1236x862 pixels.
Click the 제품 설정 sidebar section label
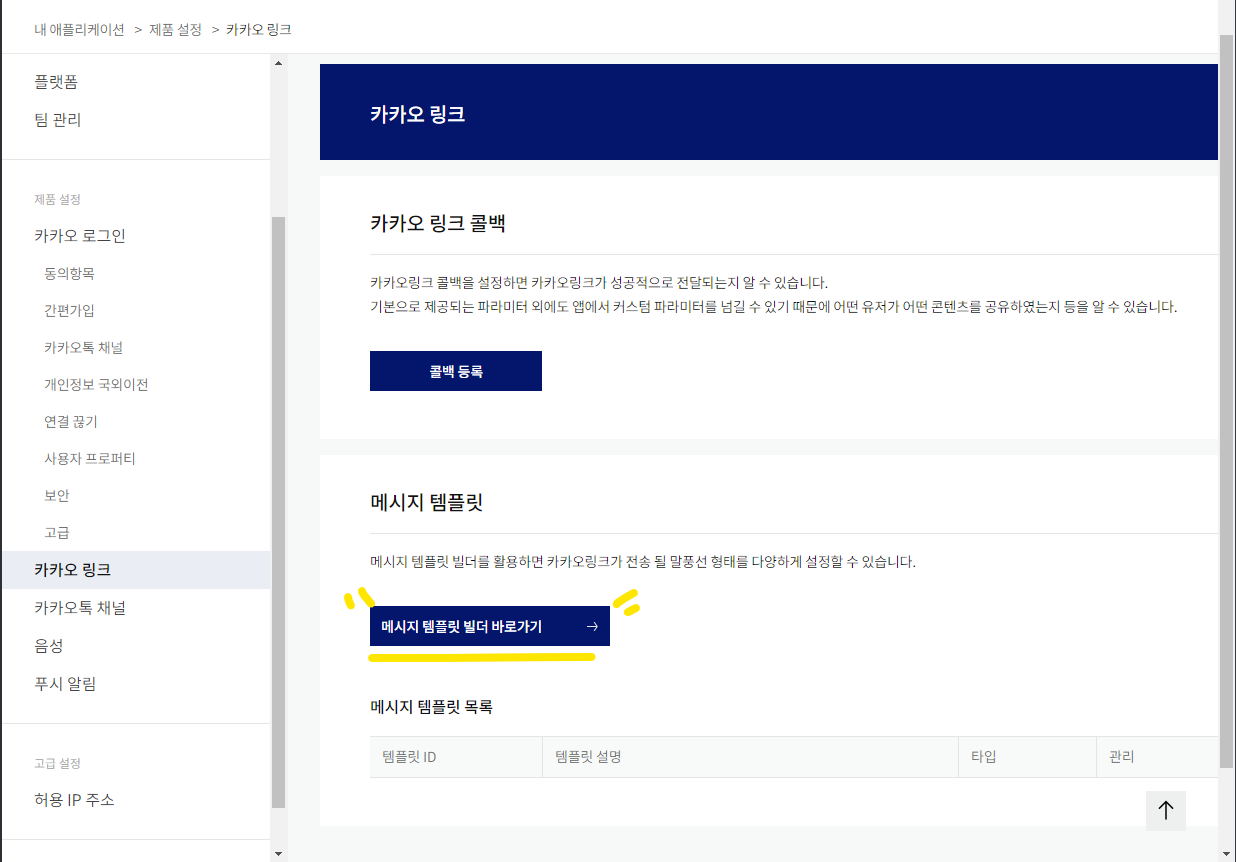(x=57, y=199)
